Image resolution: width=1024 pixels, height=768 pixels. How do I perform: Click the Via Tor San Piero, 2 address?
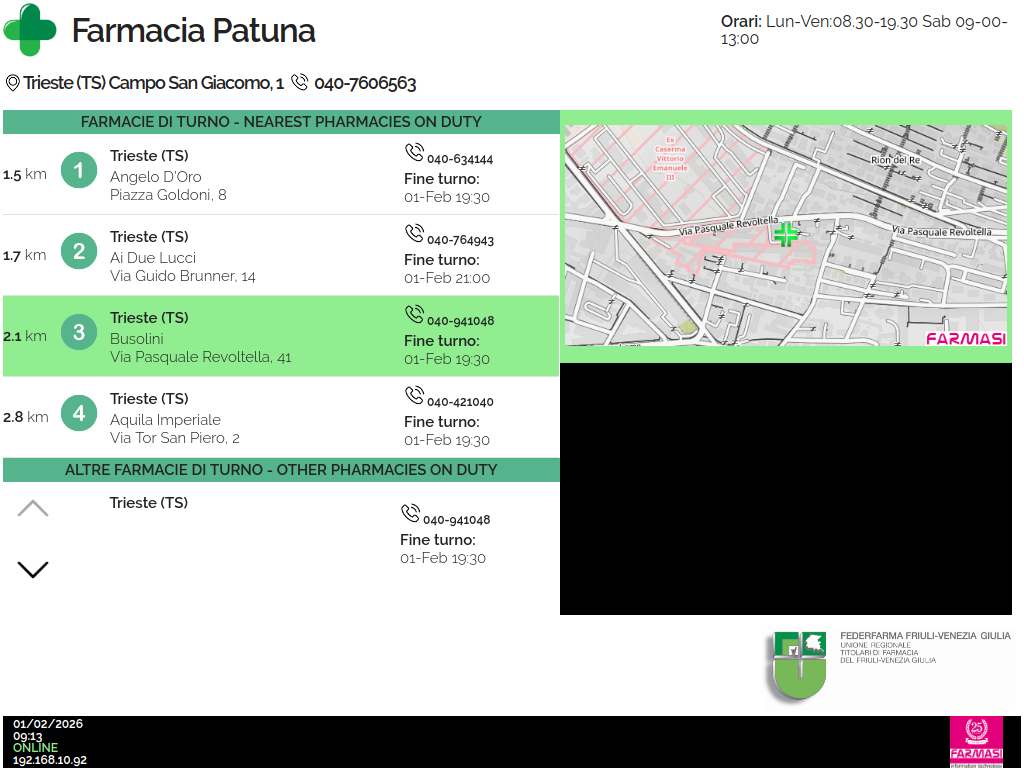click(x=175, y=438)
